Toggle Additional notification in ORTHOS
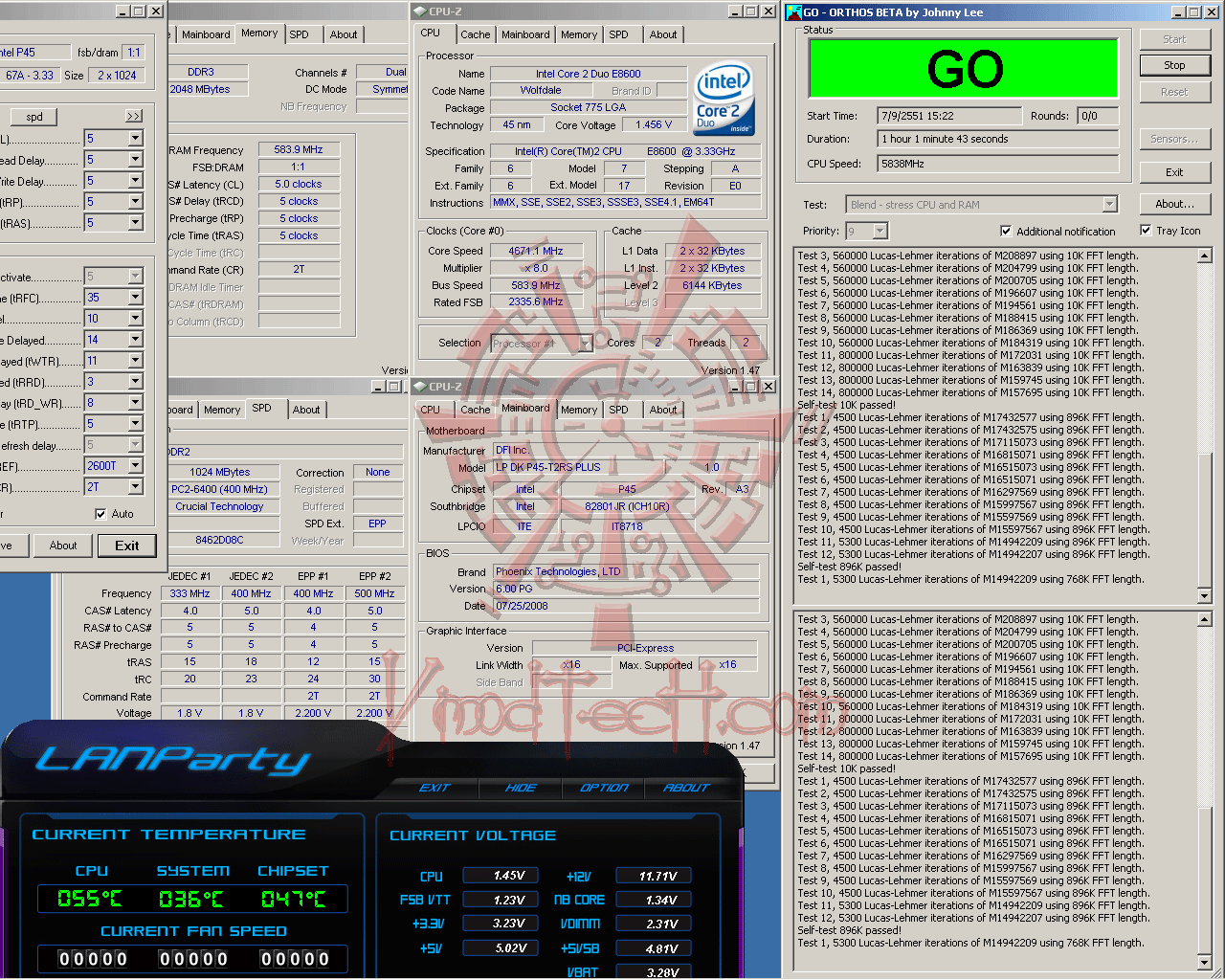The height and width of the screenshot is (980, 1225). coord(1006,231)
